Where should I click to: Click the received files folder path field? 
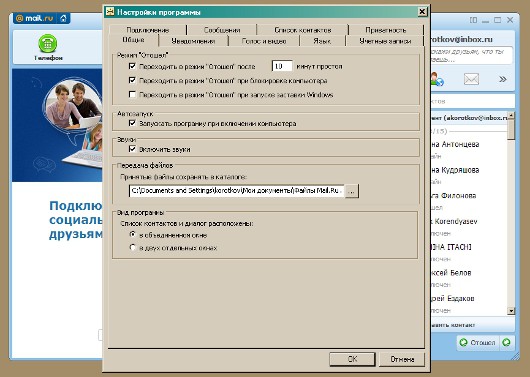point(237,191)
